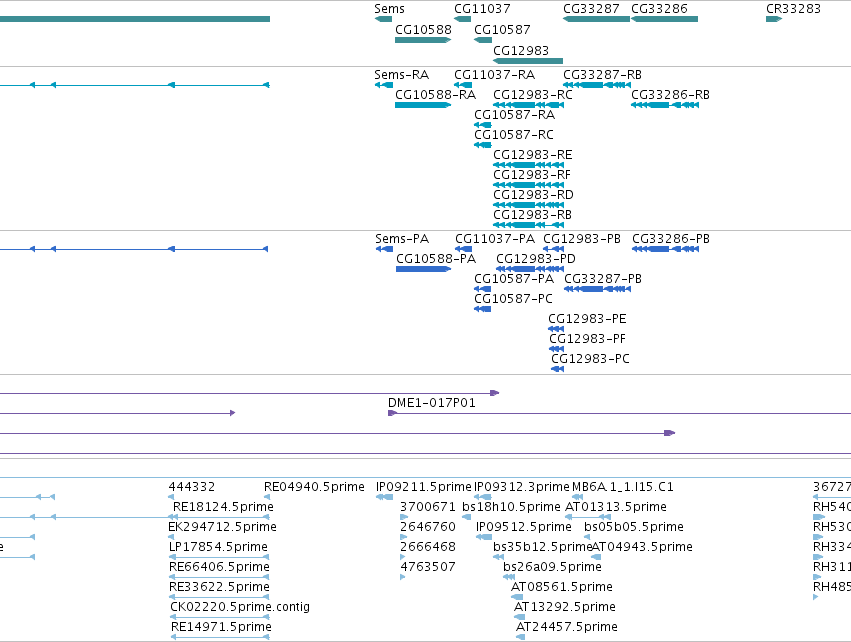Select the LP17854.5prime EST label
This screenshot has height=642, width=851.
tap(218, 548)
